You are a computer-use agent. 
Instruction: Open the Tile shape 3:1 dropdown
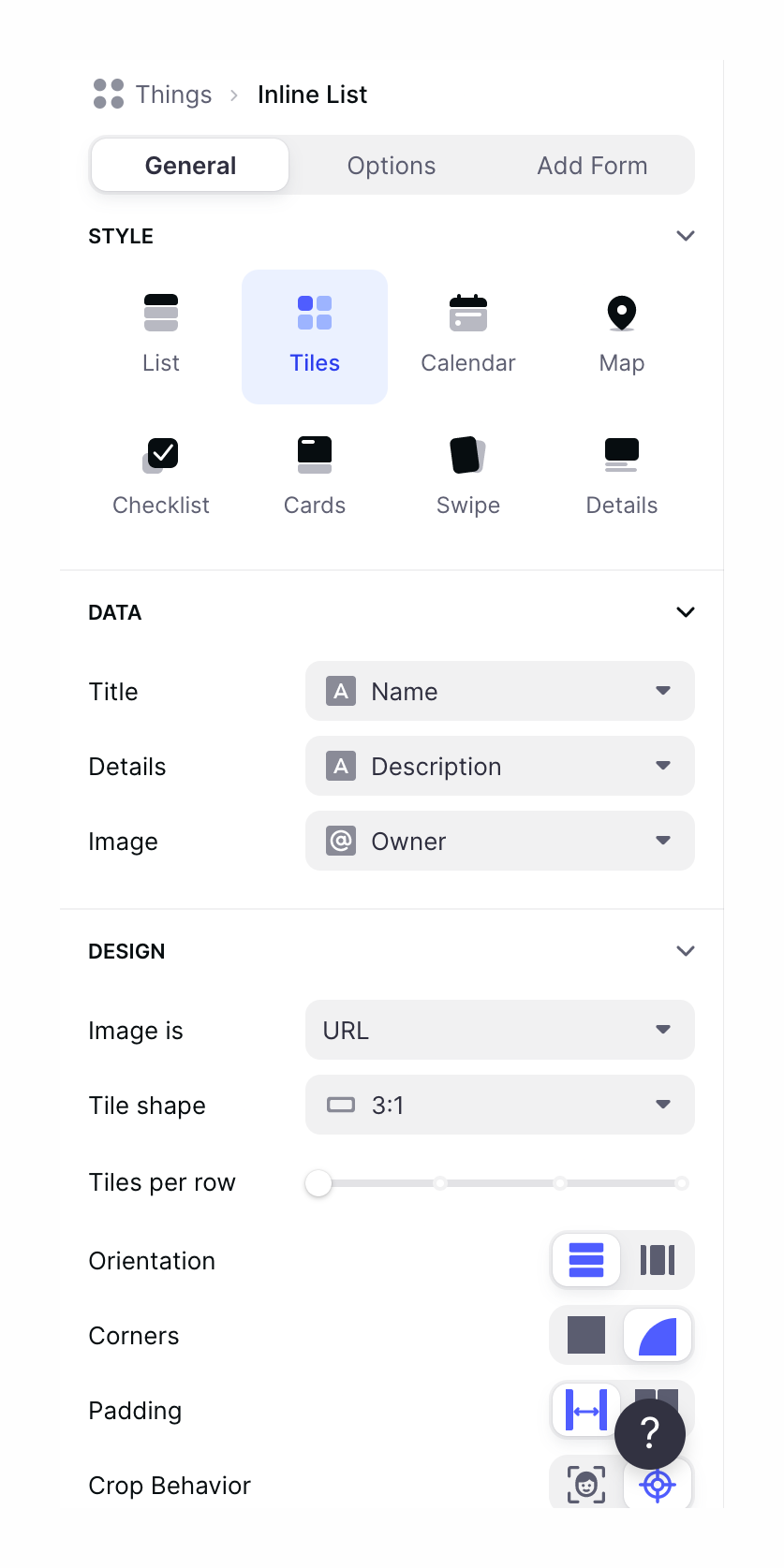coord(499,1105)
